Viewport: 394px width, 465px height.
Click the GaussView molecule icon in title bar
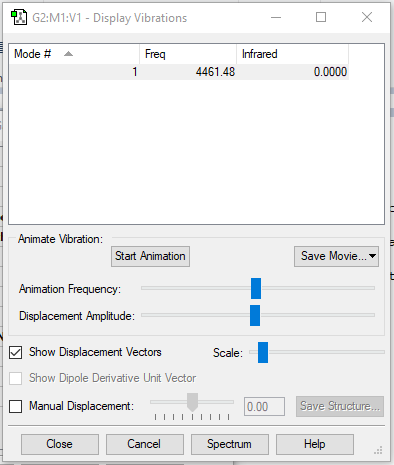tap(19, 17)
